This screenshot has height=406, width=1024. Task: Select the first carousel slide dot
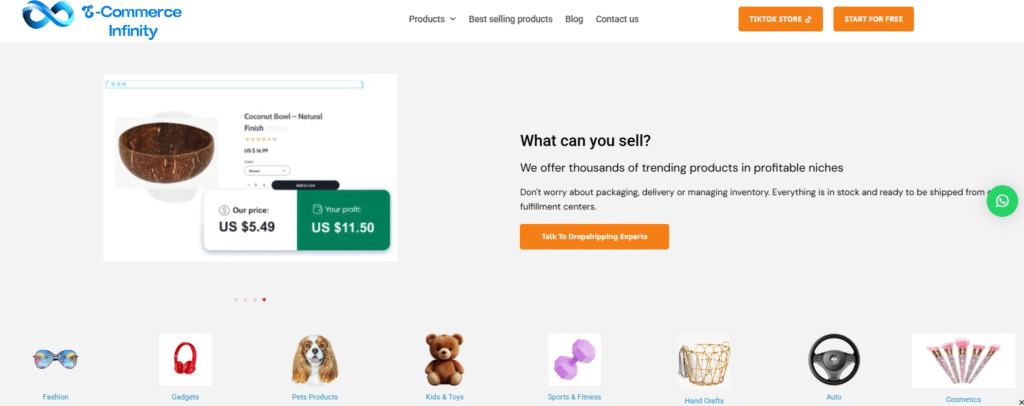pyautogui.click(x=236, y=300)
